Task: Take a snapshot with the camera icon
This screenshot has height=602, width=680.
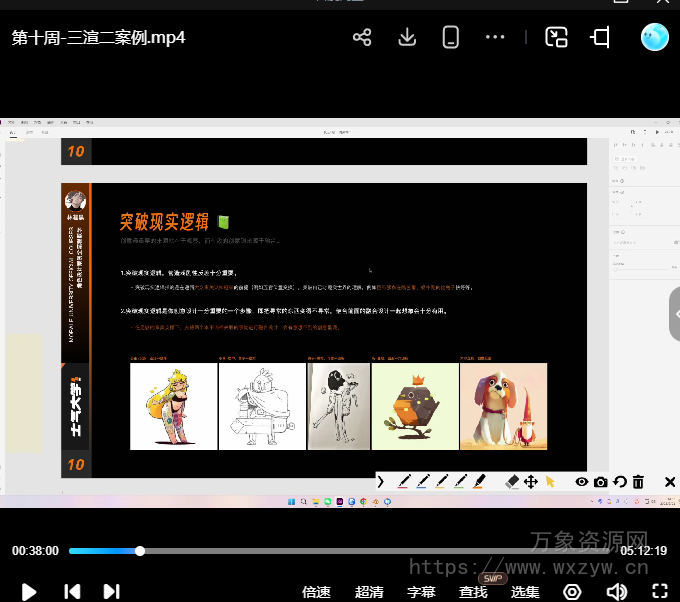Action: pyautogui.click(x=600, y=482)
